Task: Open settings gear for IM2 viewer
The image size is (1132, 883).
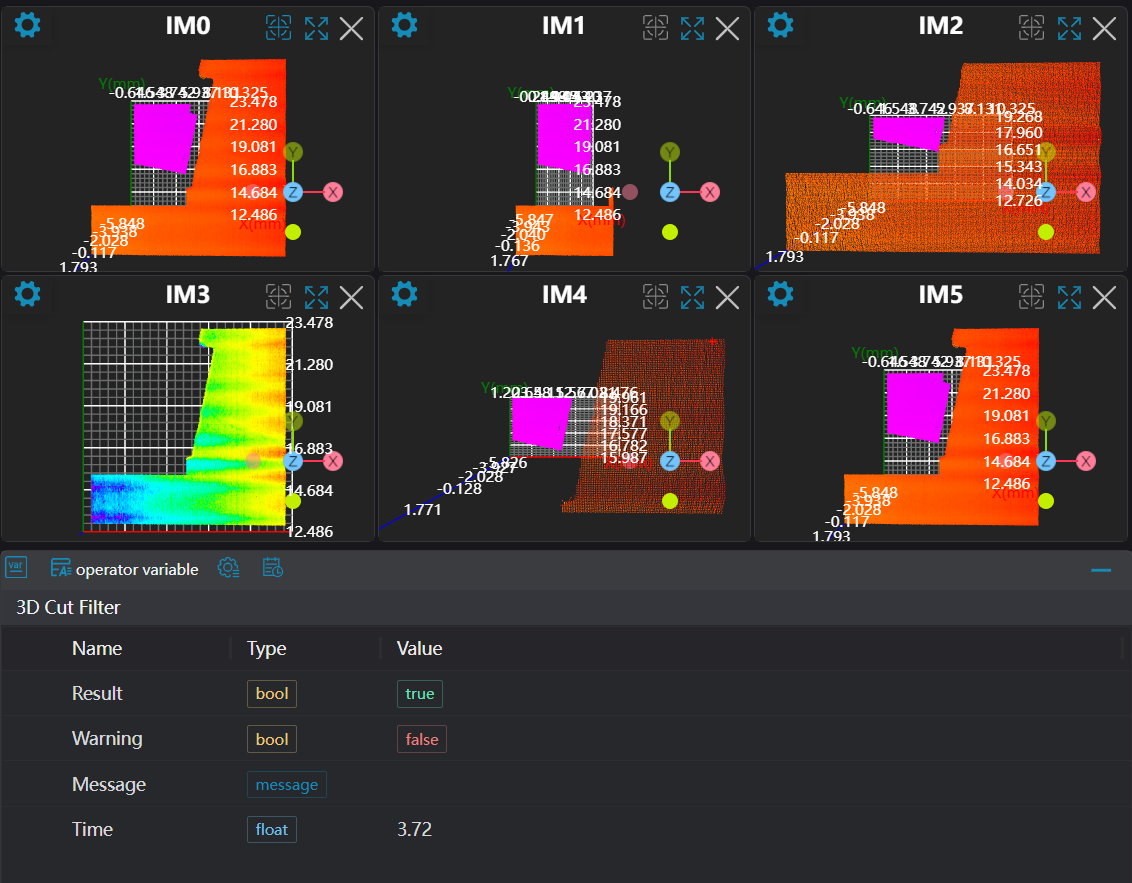Action: [780, 25]
